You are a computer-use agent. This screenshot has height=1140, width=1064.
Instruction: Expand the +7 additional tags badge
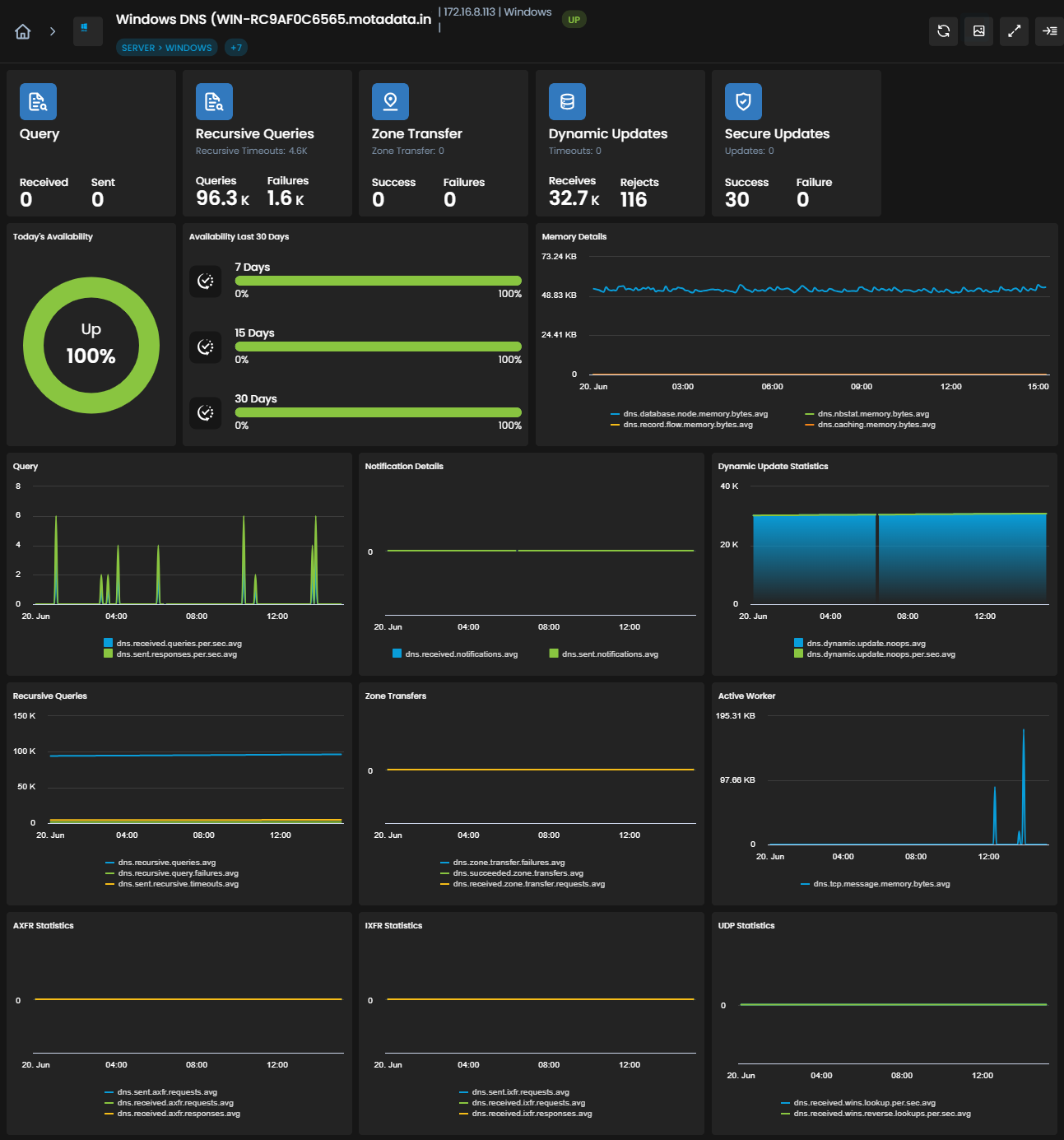coord(236,48)
